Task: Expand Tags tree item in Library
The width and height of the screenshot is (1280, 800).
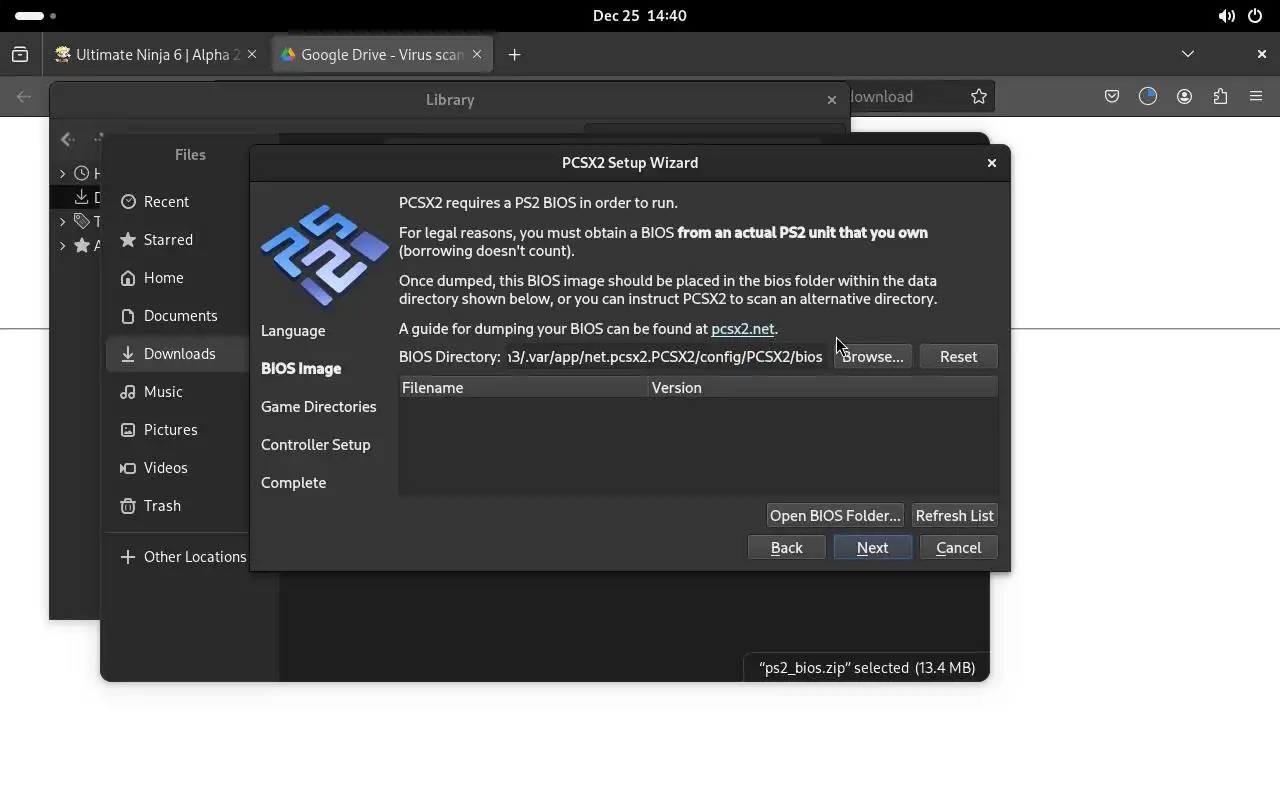Action: tap(62, 222)
